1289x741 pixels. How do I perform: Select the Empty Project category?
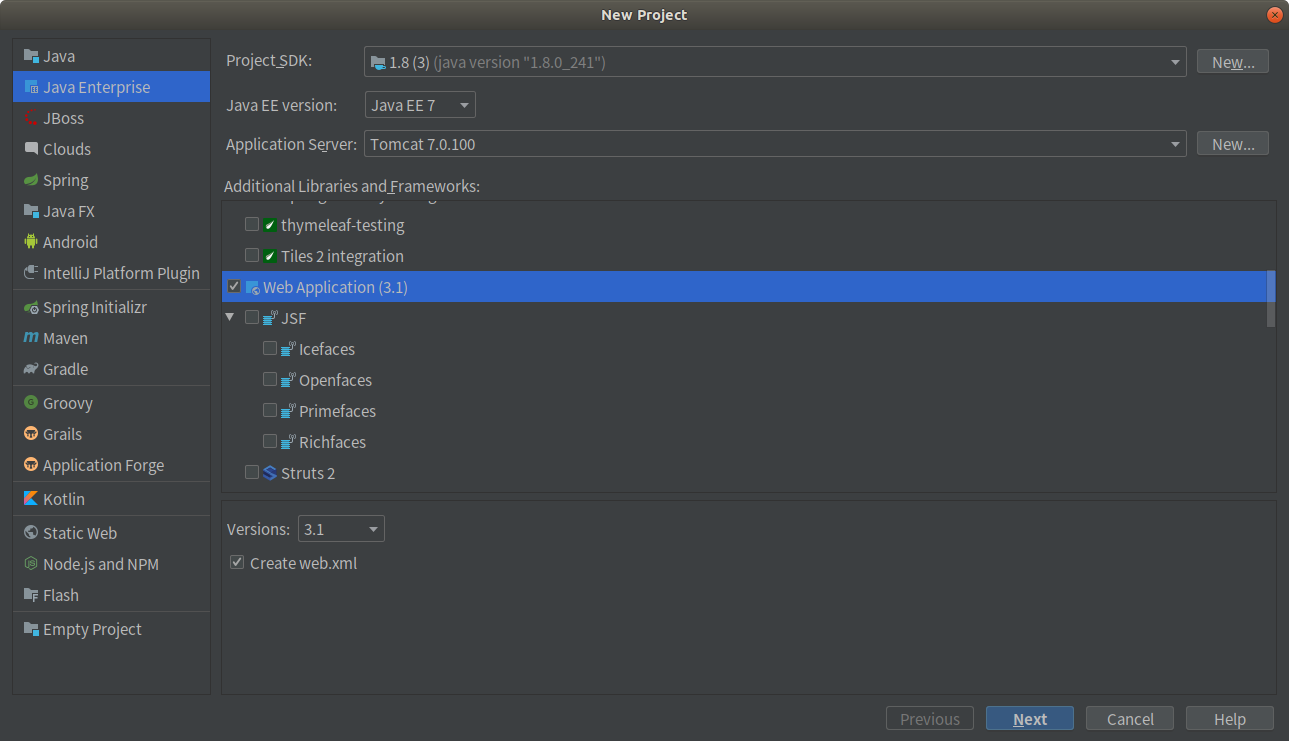click(91, 628)
